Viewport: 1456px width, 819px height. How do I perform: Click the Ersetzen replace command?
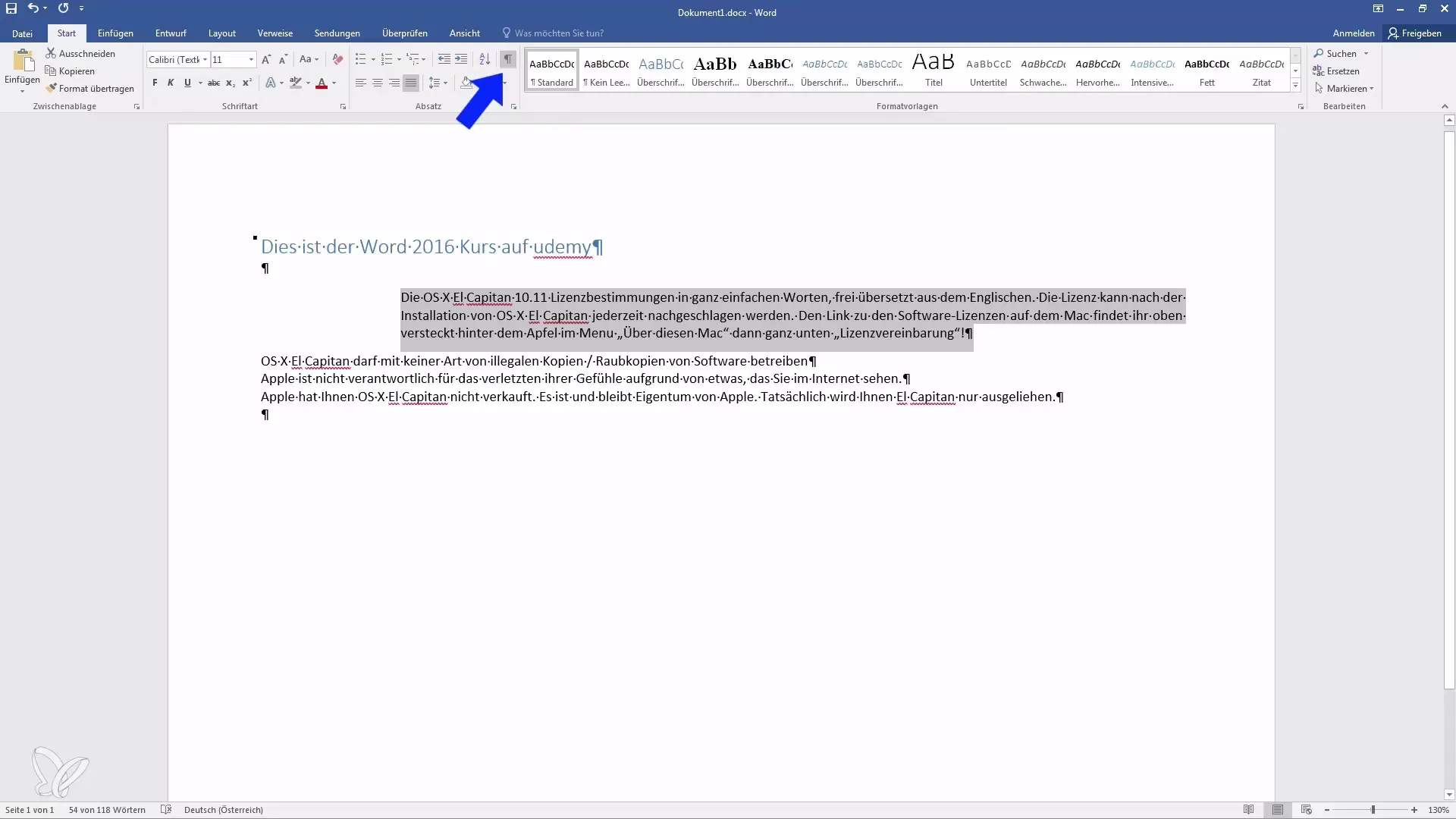1336,71
